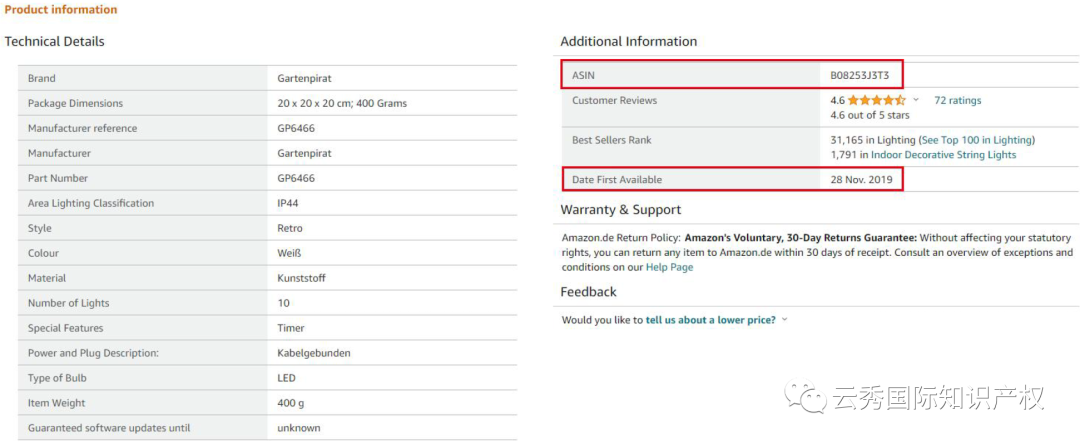Image resolution: width=1080 pixels, height=445 pixels.
Task: Open the Indoor Decorative String Lights category link
Action: coord(943,155)
